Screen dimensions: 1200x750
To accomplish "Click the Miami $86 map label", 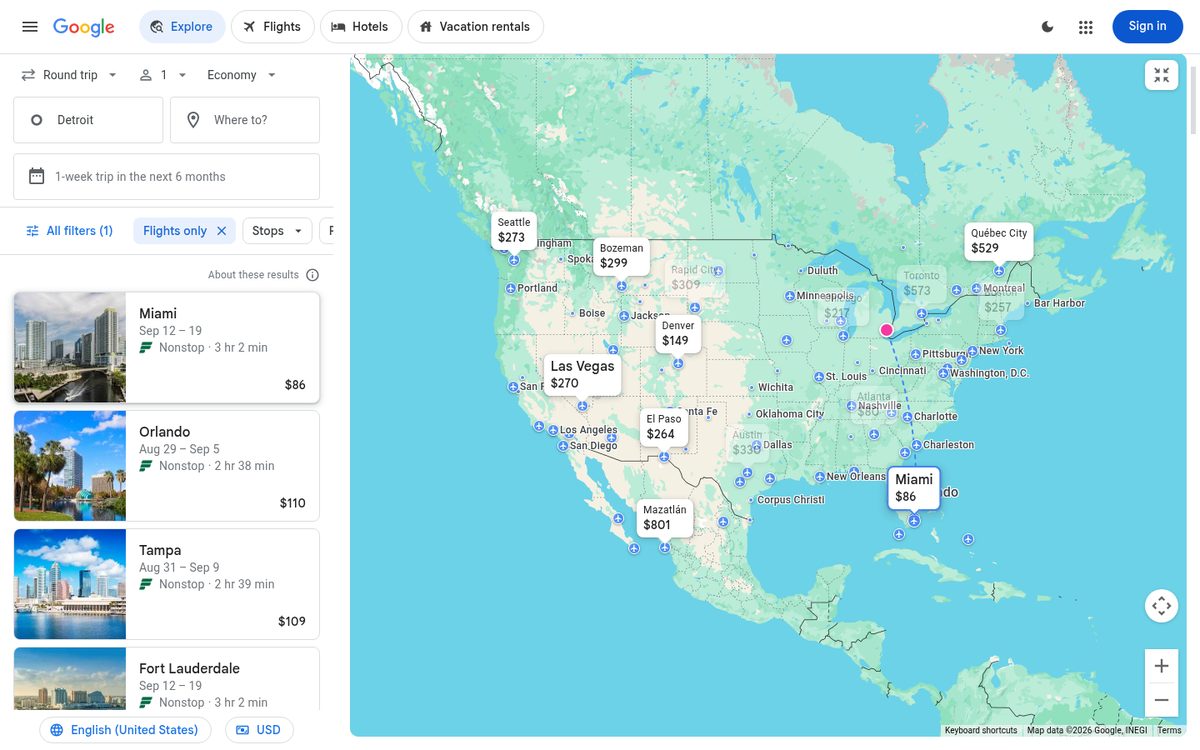I will [914, 488].
